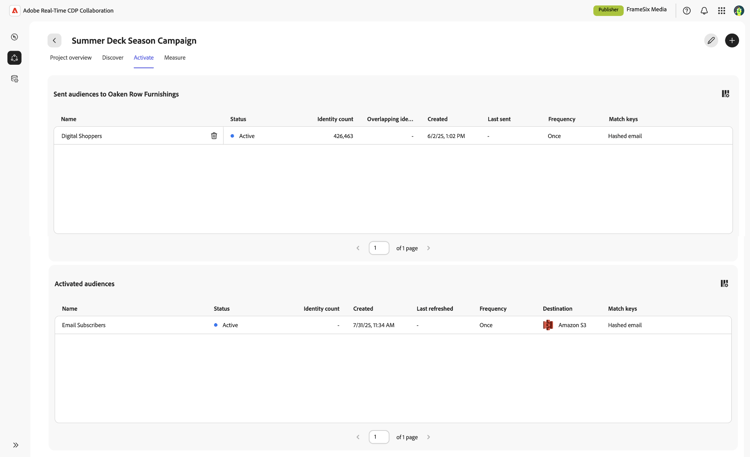Open the user profile avatar menu
Viewport: 750px width, 457px height.
pyautogui.click(x=739, y=11)
